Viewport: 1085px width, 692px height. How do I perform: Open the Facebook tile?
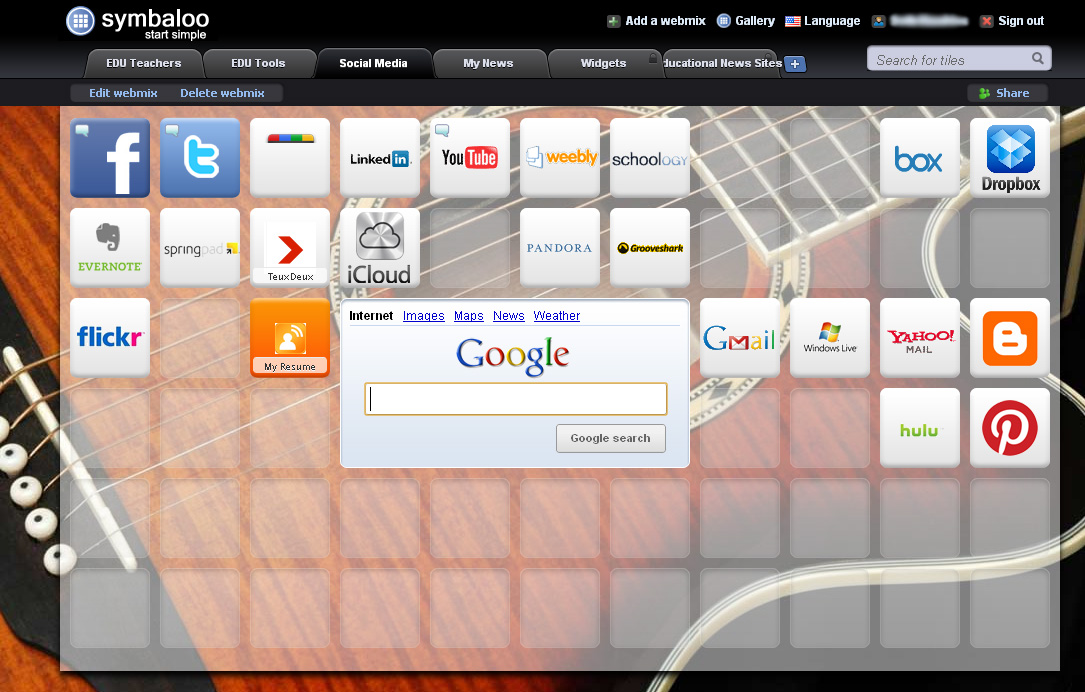[110, 158]
